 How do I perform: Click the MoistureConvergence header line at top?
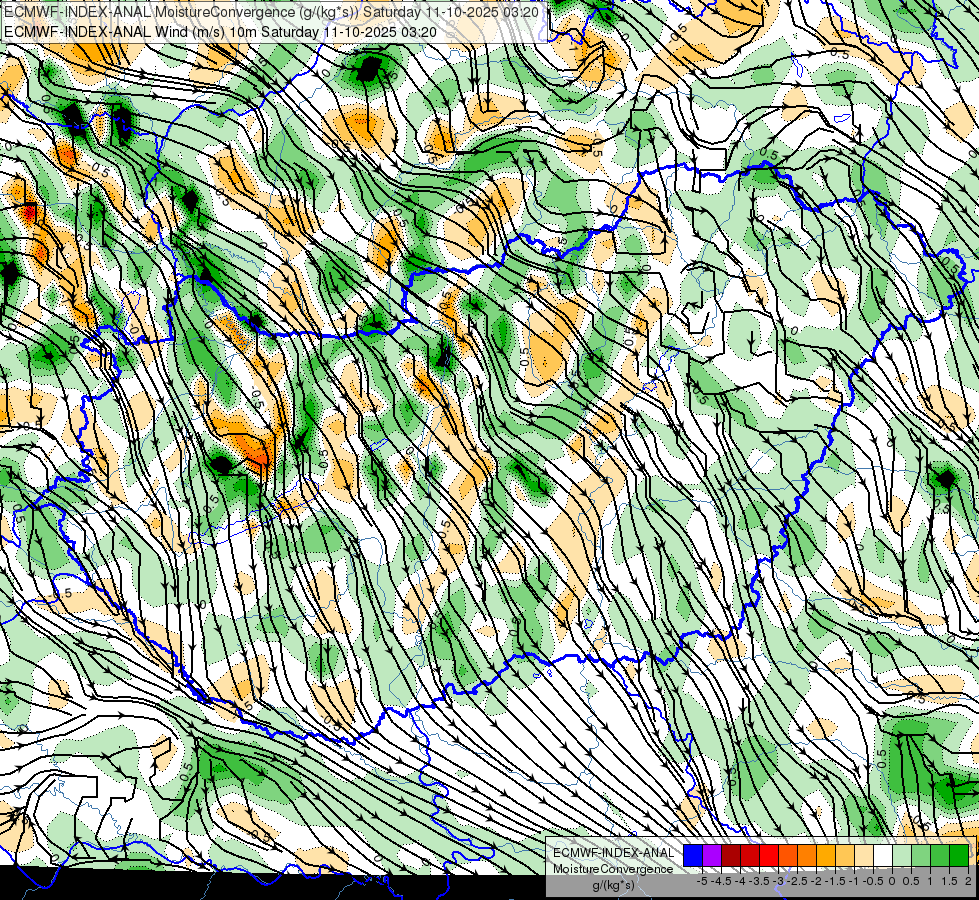[x=271, y=12]
